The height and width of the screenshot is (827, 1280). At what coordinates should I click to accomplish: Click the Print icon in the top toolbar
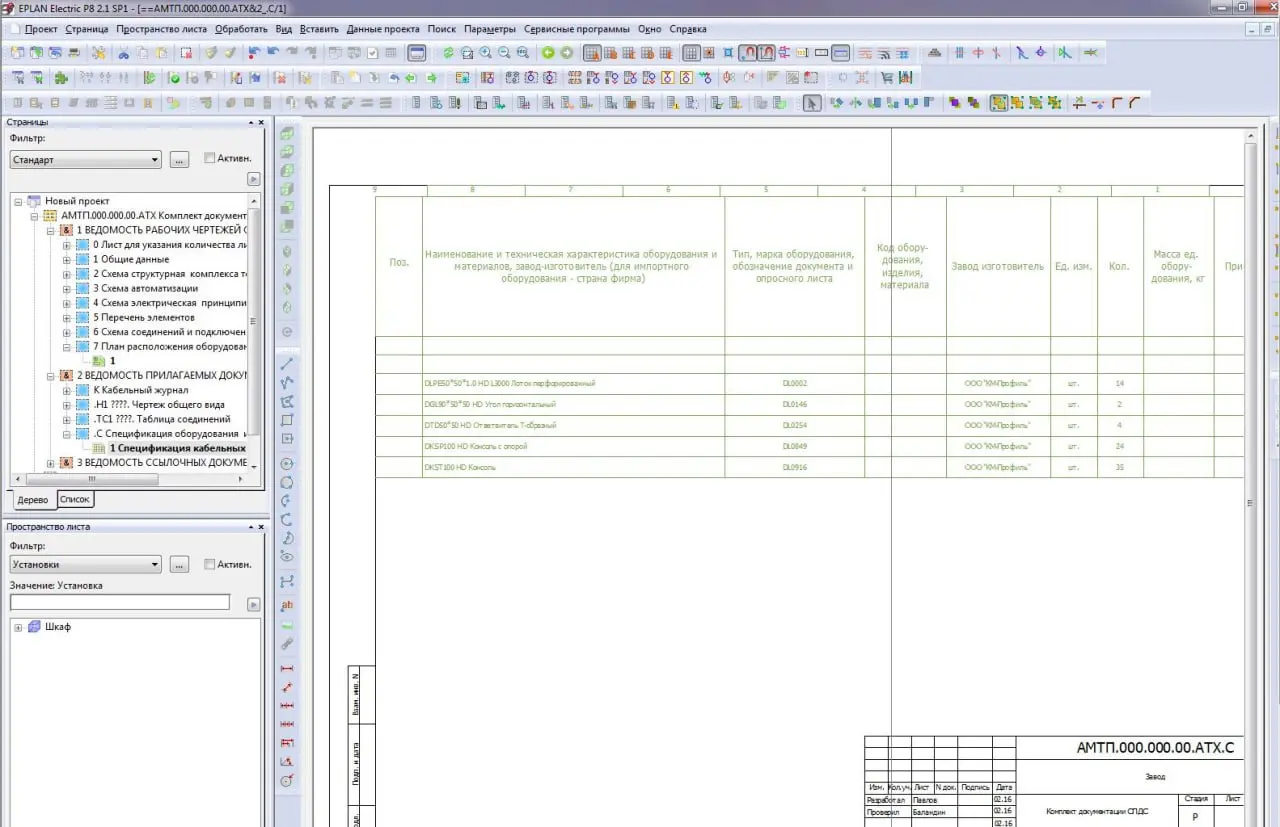coord(74,53)
